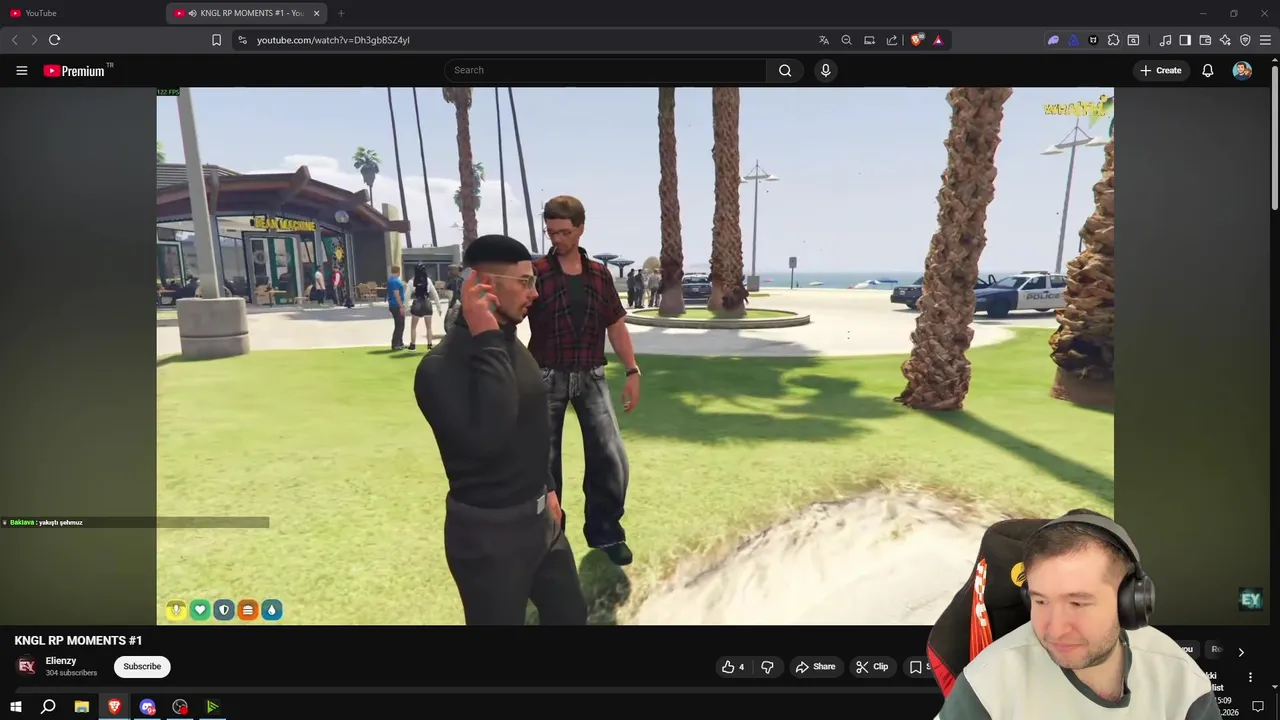Click next chip arrow in the sidebar

coord(1241,652)
